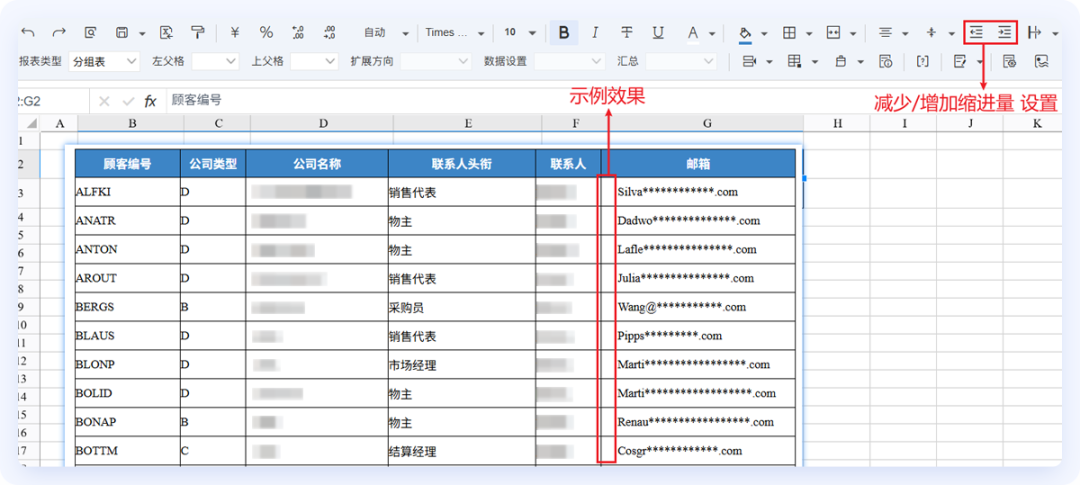Viewport: 1080px width, 485px height.
Task: Apply the fill color bucket
Action: pos(745,32)
